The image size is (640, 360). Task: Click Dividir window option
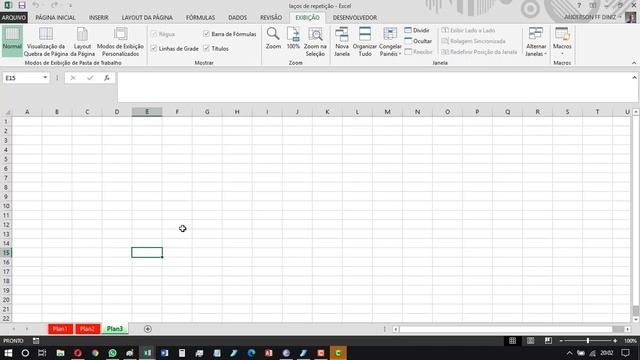(417, 30)
